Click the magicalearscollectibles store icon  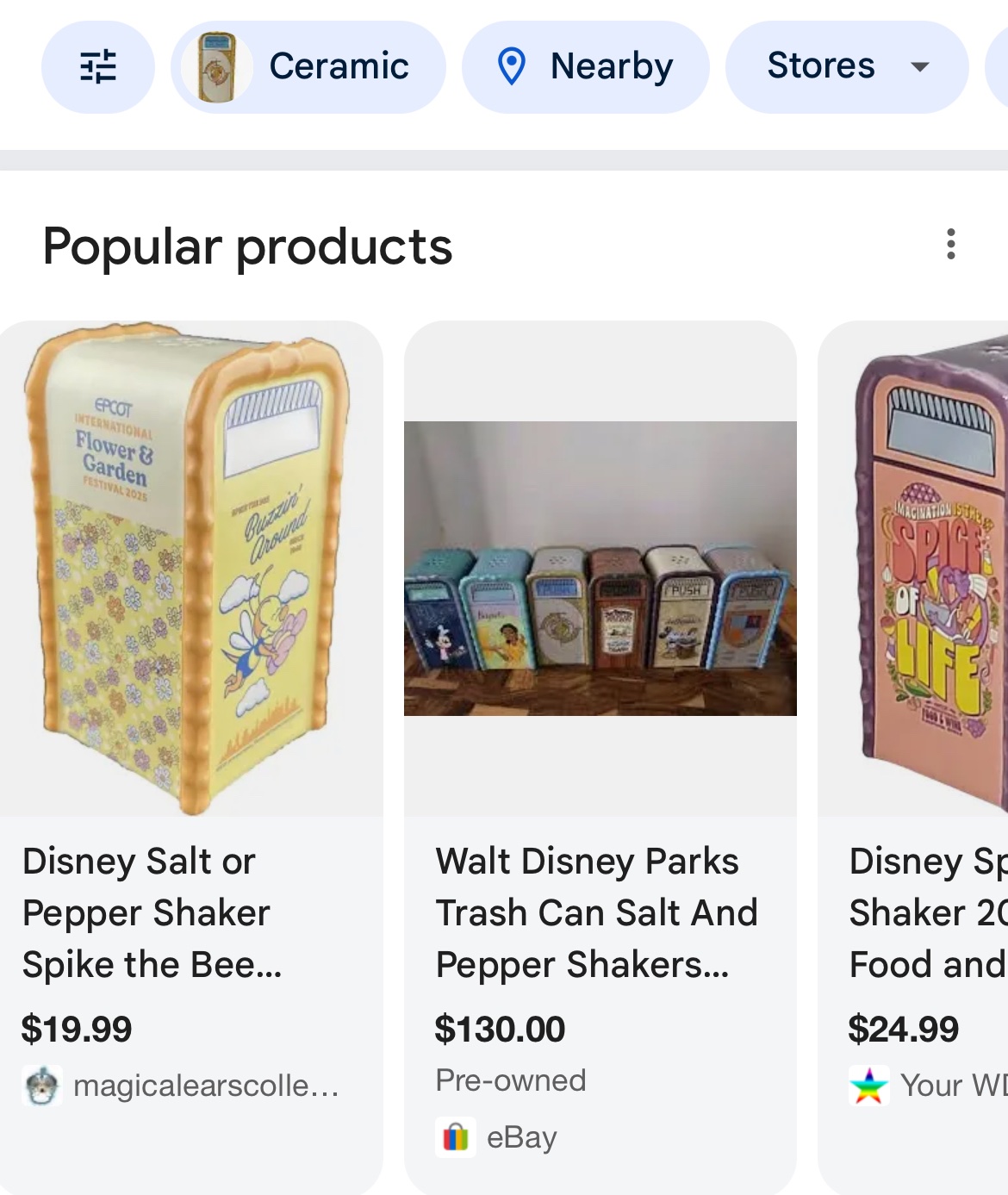click(x=41, y=1086)
